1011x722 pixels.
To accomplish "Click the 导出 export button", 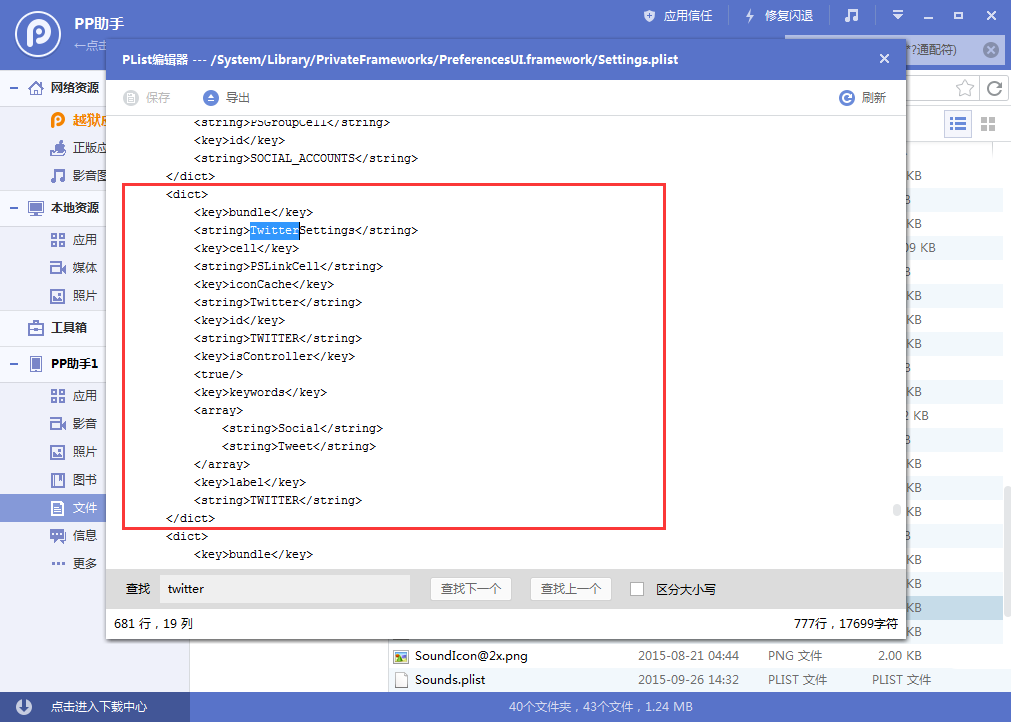I will coord(226,97).
